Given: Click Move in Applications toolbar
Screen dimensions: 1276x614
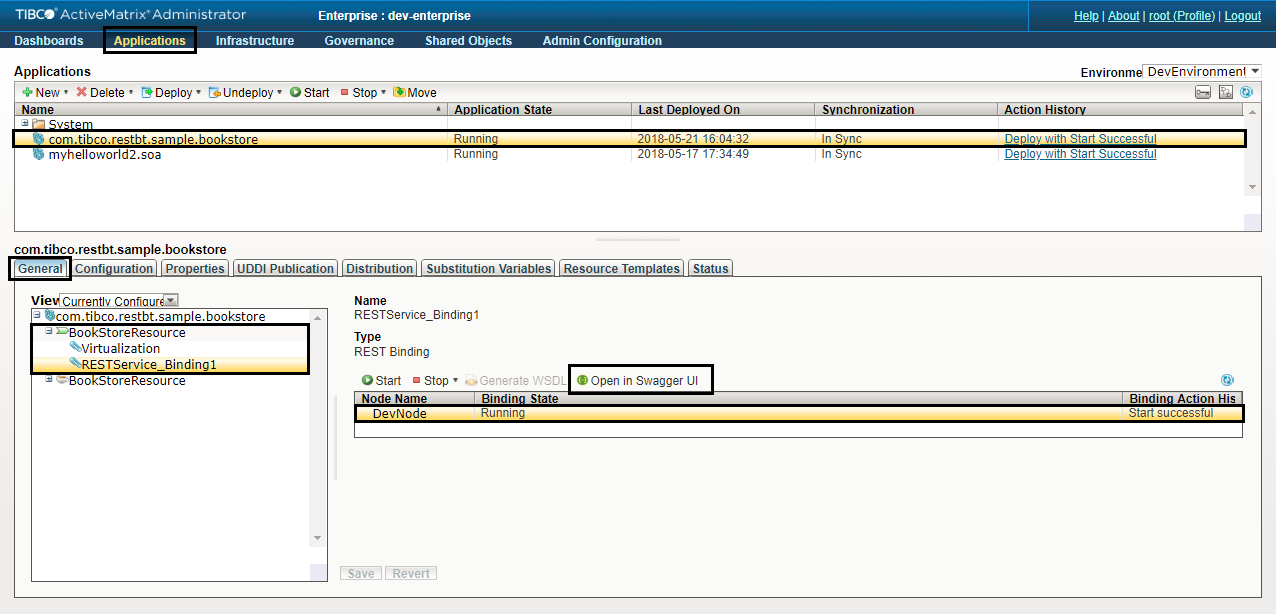Looking at the screenshot, I should click(414, 92).
